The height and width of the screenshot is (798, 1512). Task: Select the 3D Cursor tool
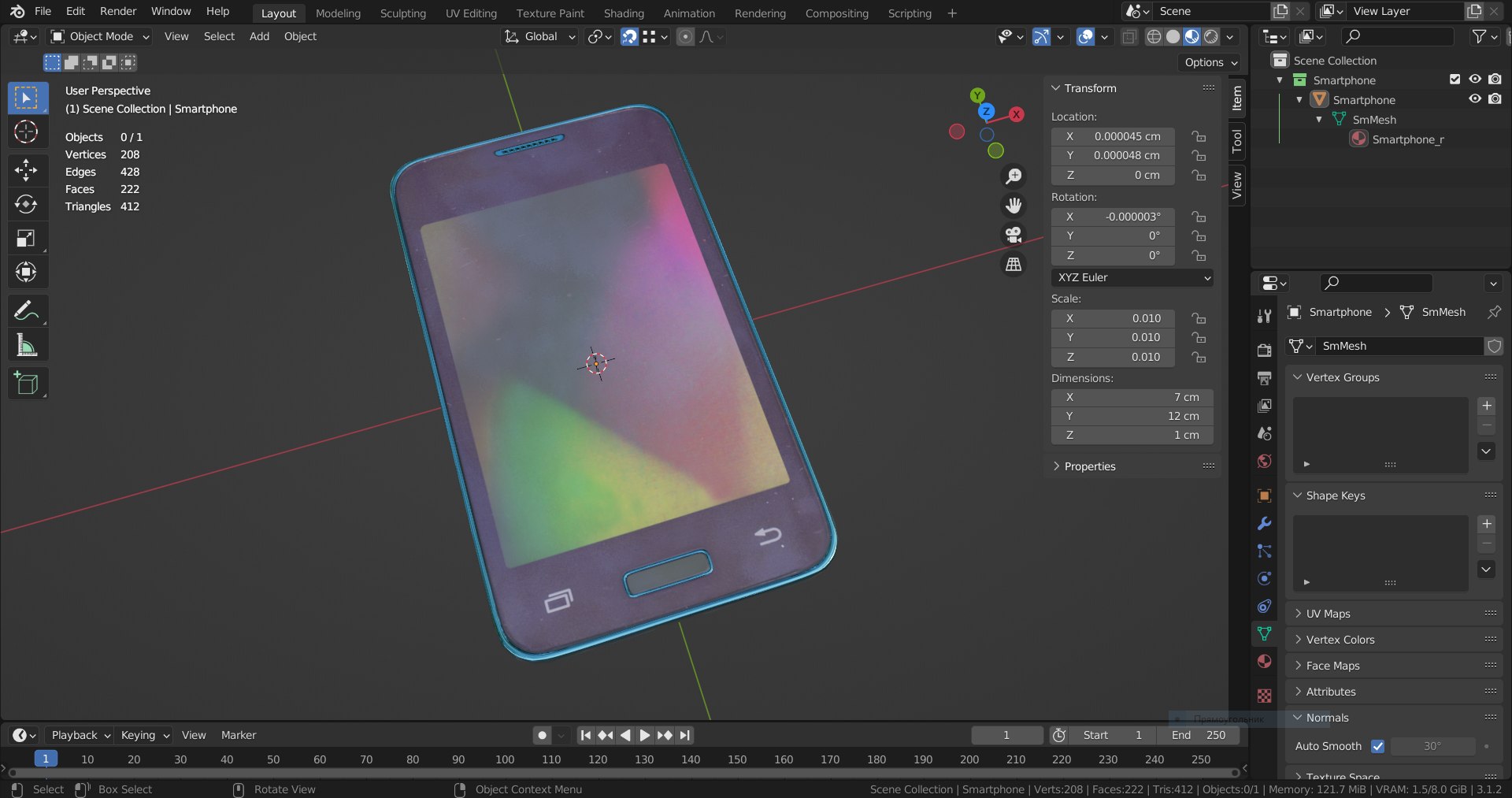point(26,132)
